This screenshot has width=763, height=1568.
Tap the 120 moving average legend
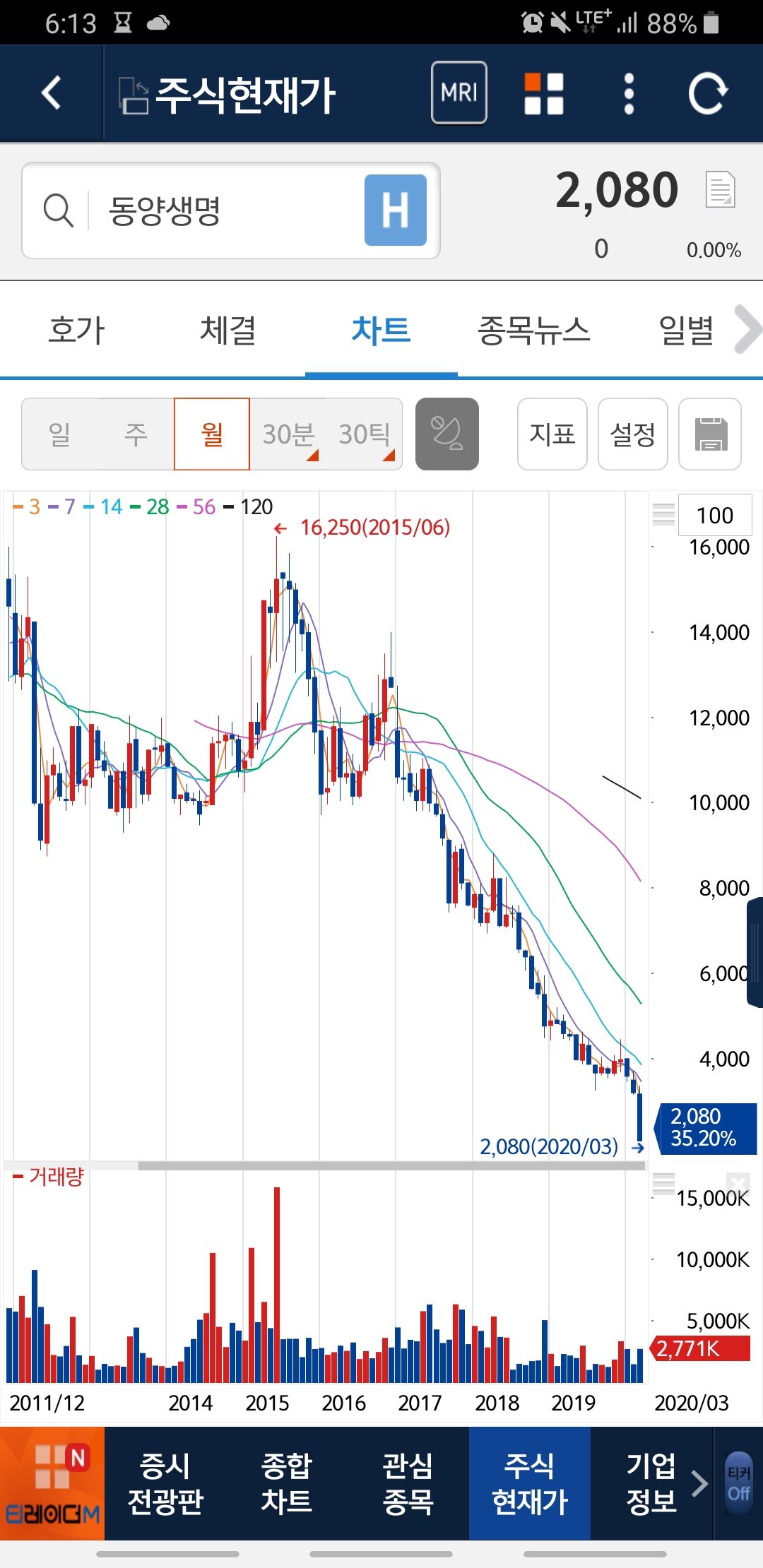(x=248, y=506)
